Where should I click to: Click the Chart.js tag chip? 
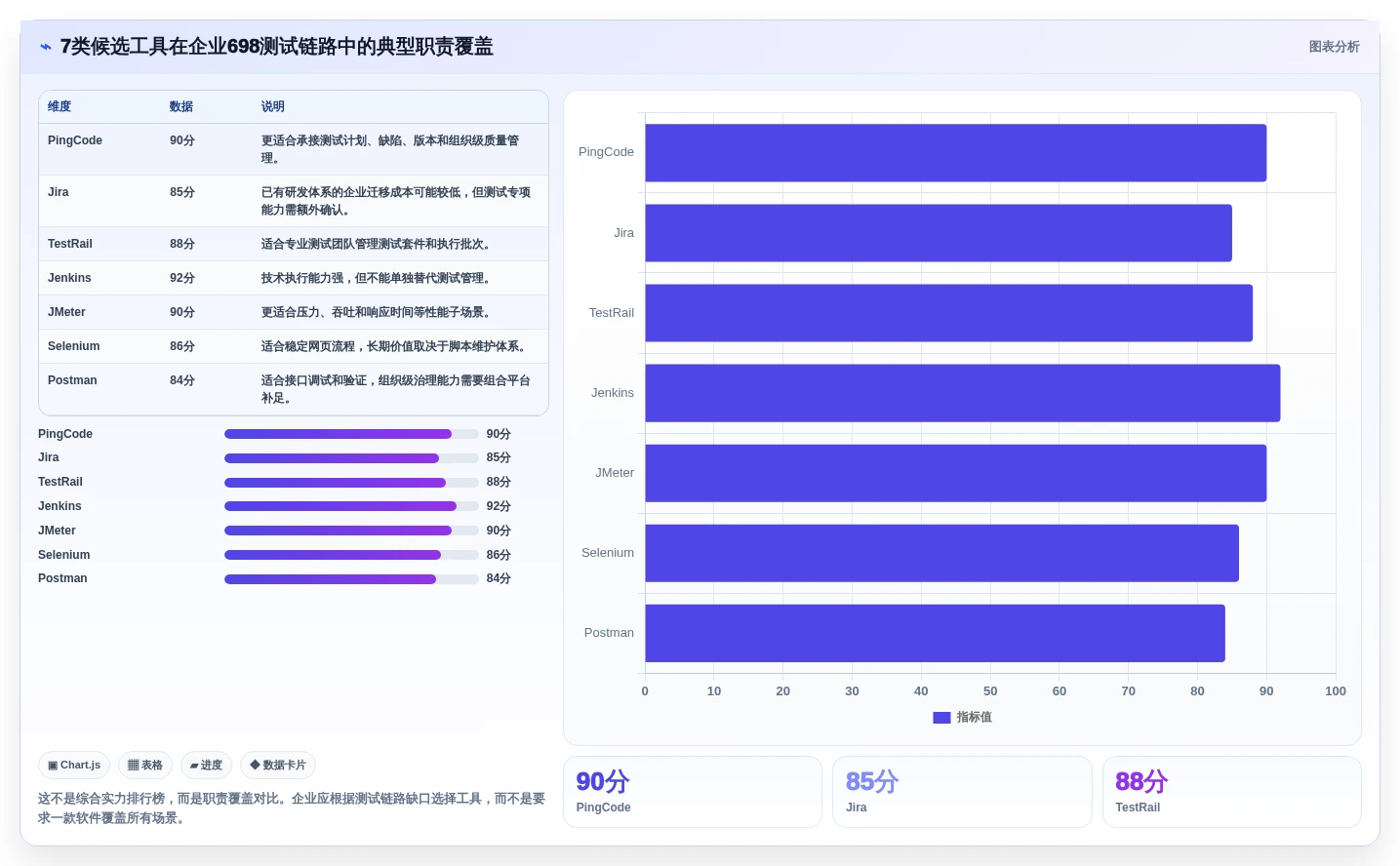(x=74, y=766)
